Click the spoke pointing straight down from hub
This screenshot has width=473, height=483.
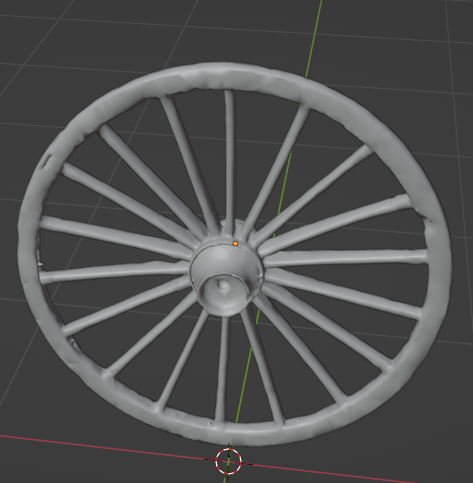click(222, 370)
